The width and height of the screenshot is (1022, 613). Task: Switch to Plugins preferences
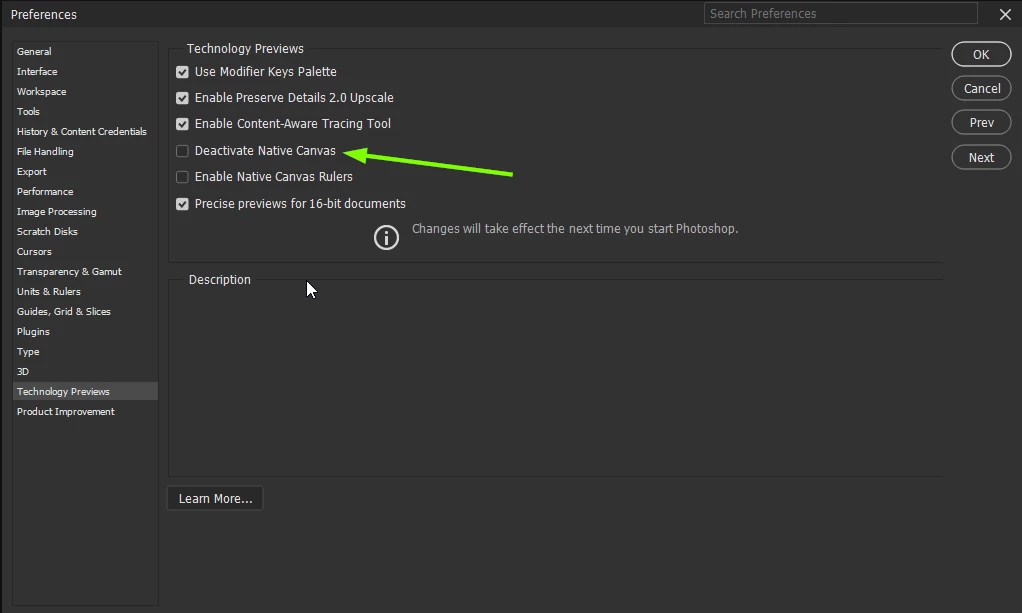tap(85, 332)
